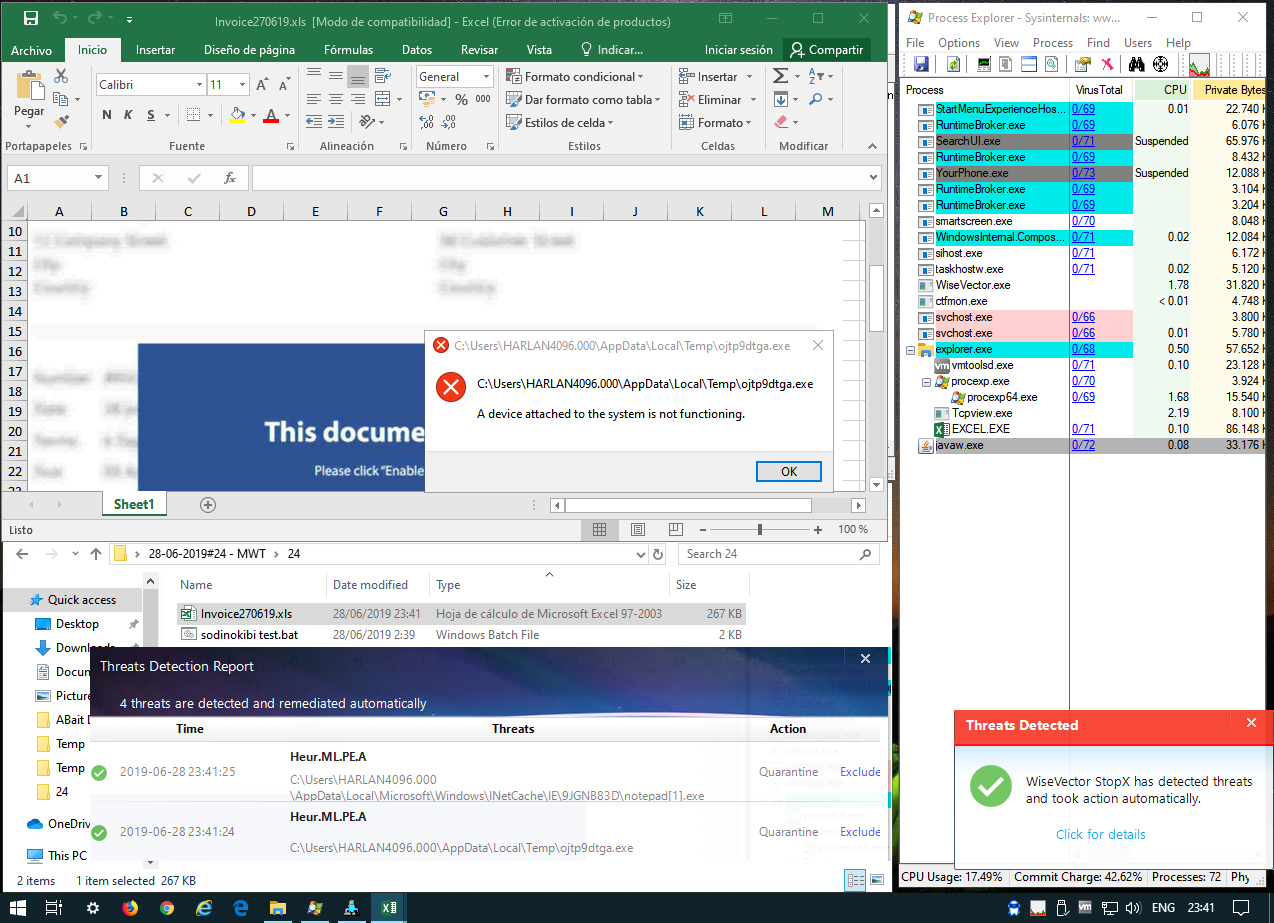Screen dimensions: 1274x923
Task: Click the percent style icon in Número
Action: pyautogui.click(x=461, y=99)
